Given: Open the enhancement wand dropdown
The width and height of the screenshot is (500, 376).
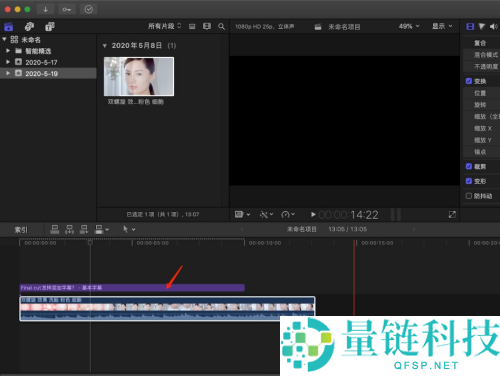Looking at the screenshot, I should [x=266, y=214].
